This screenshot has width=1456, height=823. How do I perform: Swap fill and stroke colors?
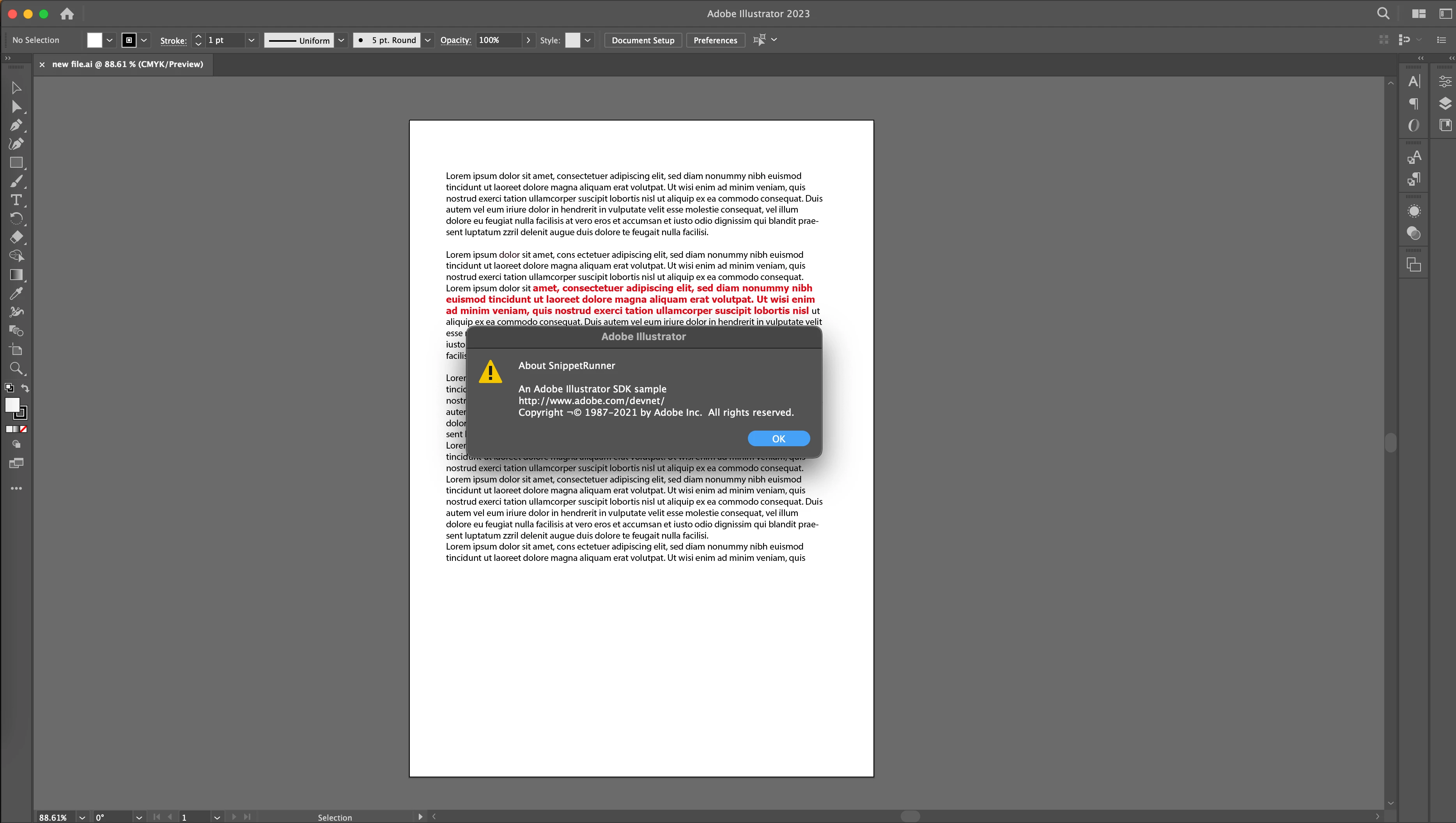(25, 388)
